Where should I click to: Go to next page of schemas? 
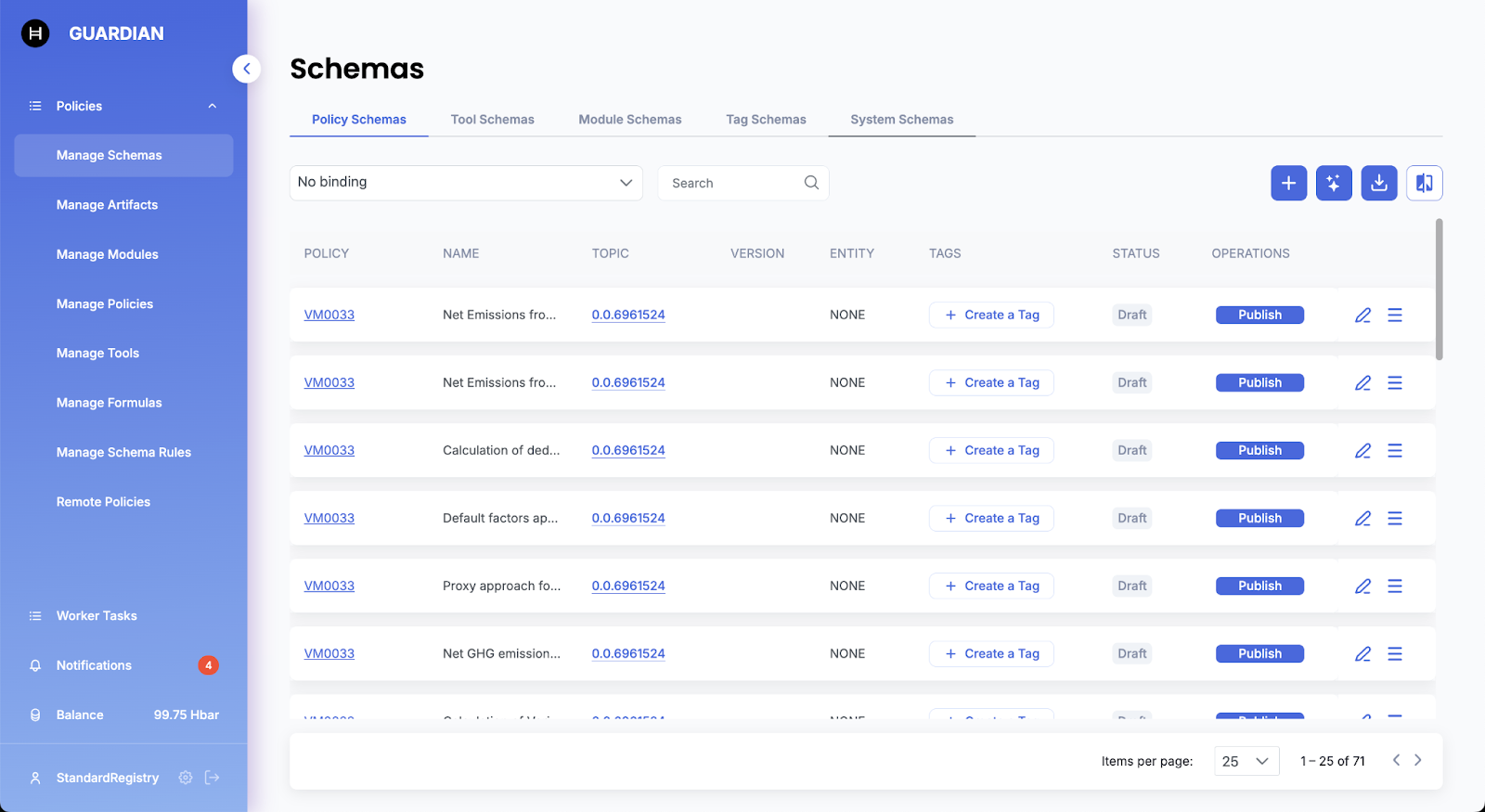(x=1417, y=760)
